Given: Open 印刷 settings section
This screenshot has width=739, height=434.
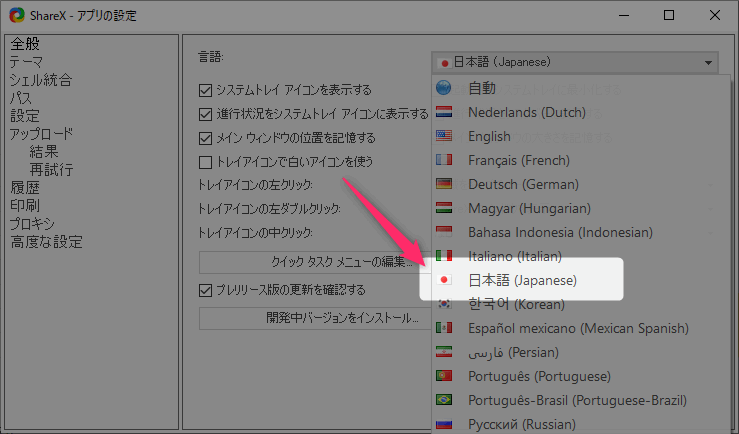Looking at the screenshot, I should pos(25,205).
